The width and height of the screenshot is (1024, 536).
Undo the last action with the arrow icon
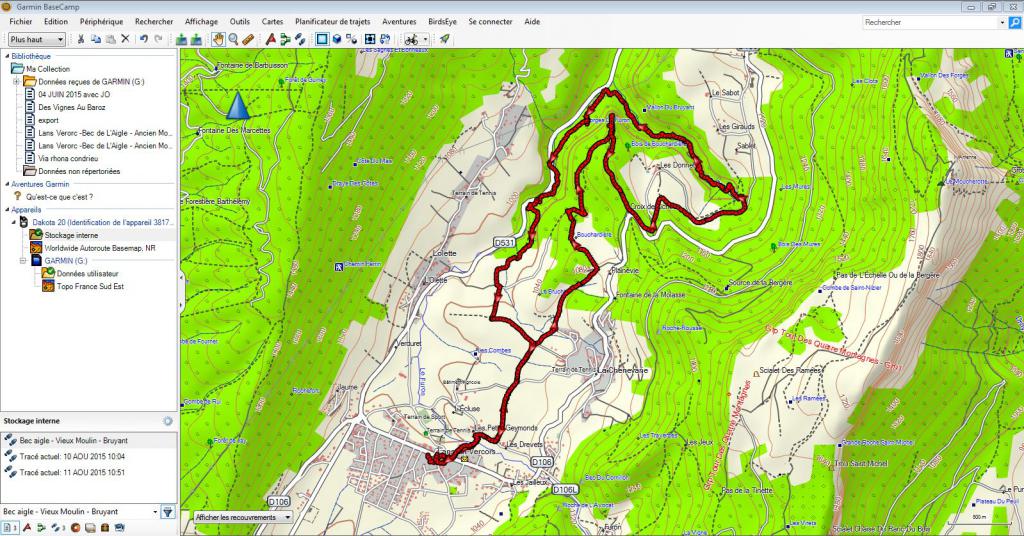pos(144,39)
